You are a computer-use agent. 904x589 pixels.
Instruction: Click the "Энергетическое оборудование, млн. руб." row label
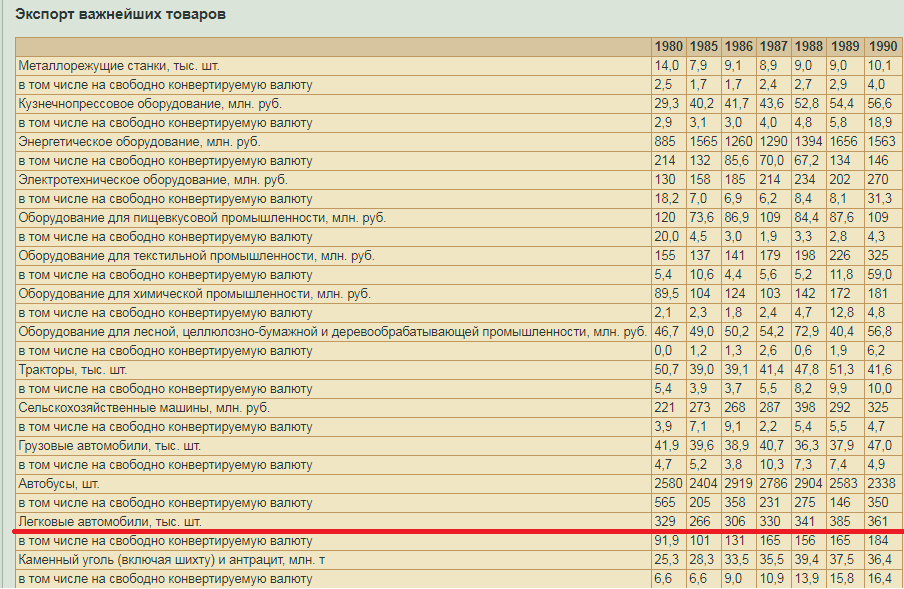pos(139,142)
